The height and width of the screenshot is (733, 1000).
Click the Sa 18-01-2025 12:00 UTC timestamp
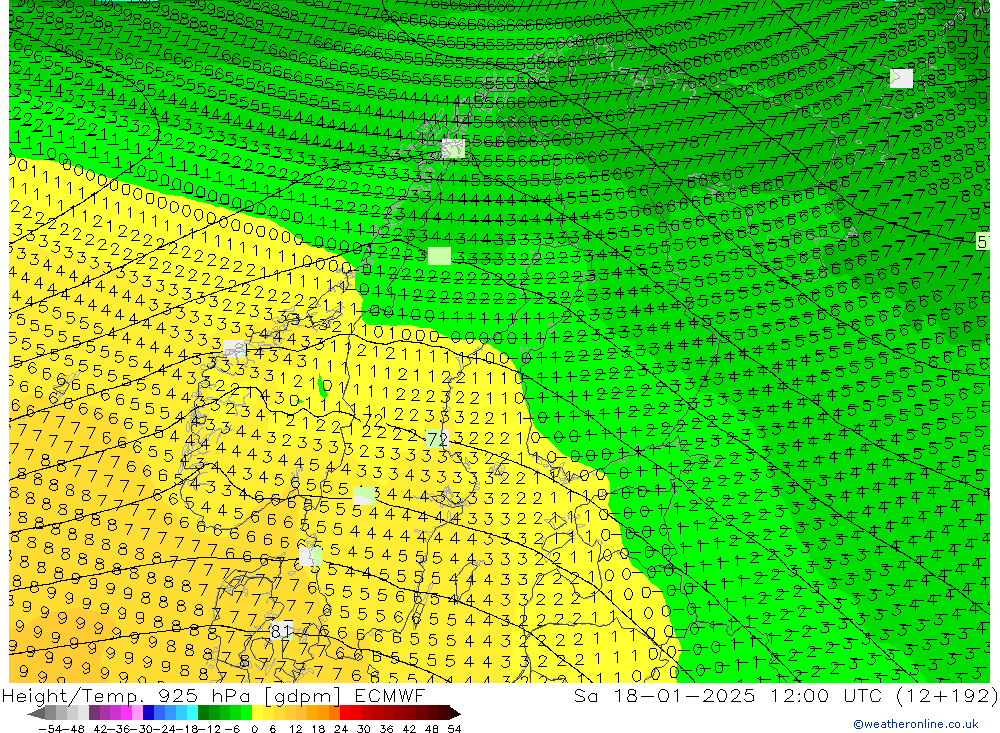coord(785,695)
